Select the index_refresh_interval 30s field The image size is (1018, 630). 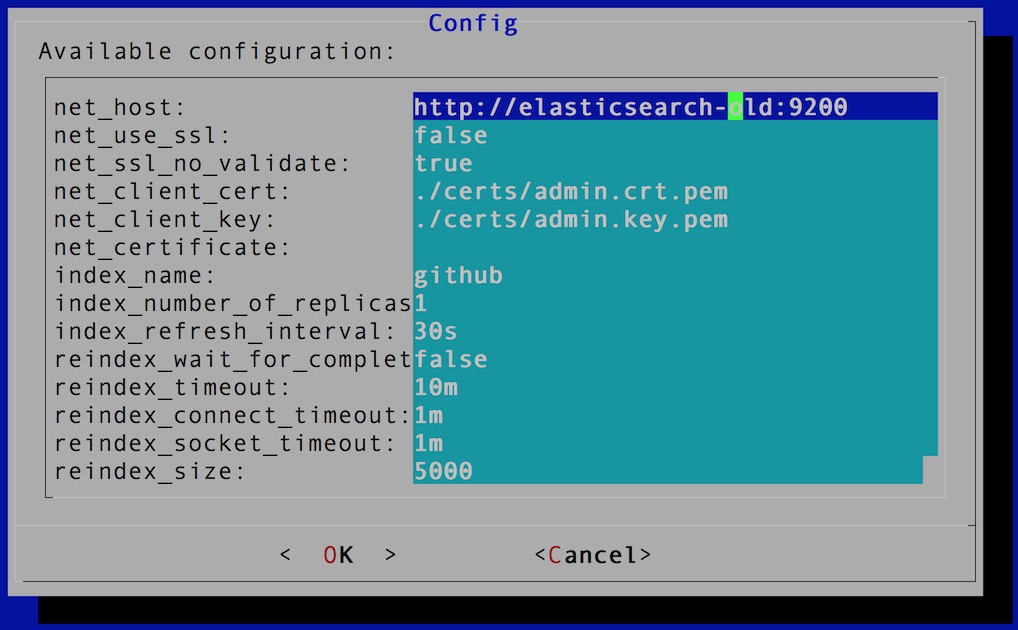(675, 331)
